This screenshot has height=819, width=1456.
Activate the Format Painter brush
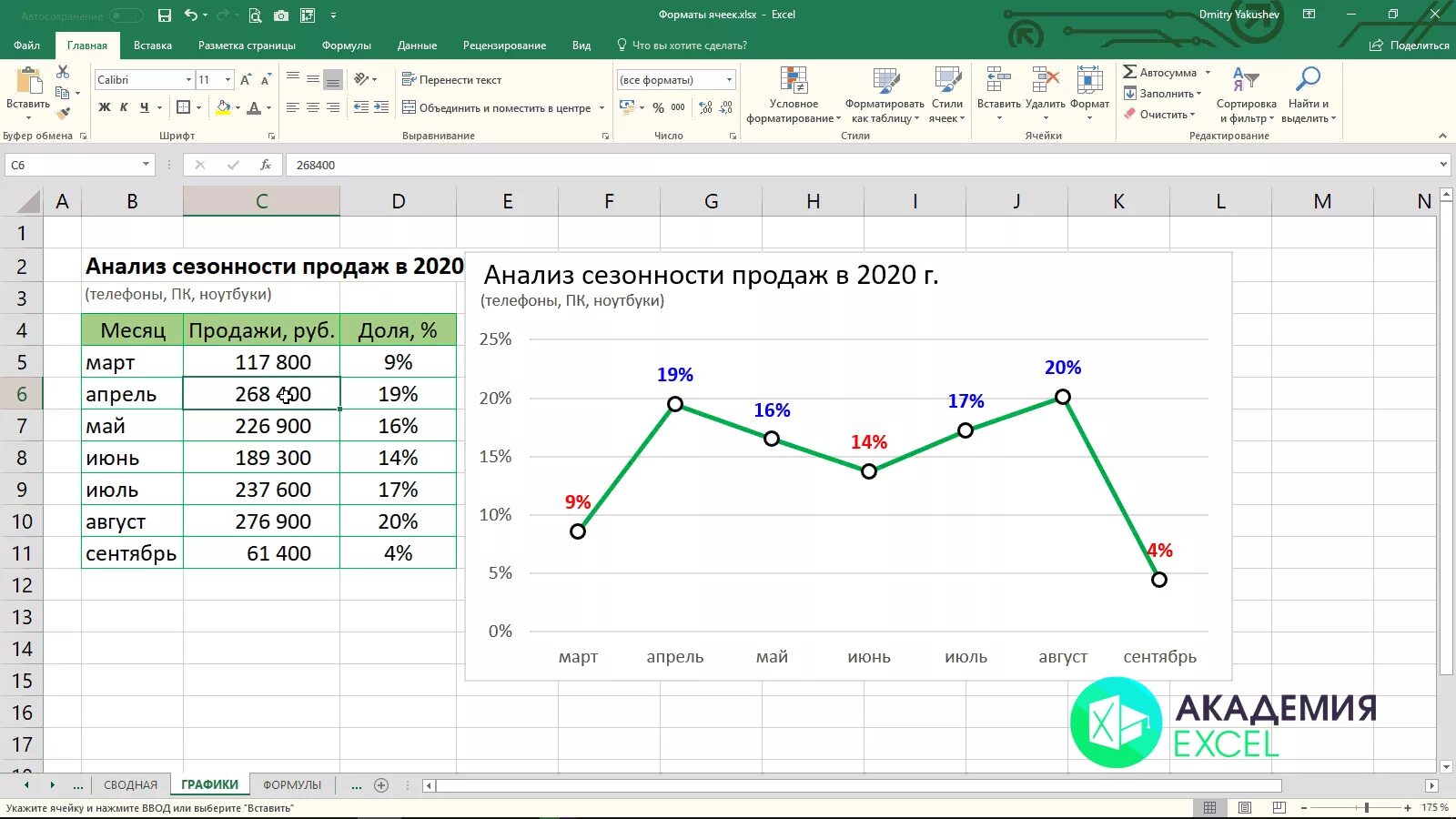[x=63, y=114]
